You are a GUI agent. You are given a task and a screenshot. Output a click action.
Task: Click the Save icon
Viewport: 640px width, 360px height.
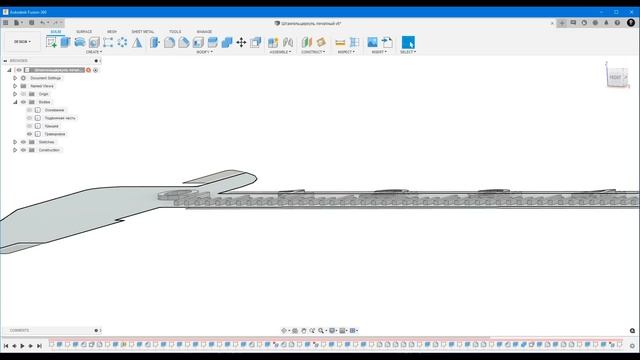[31, 23]
